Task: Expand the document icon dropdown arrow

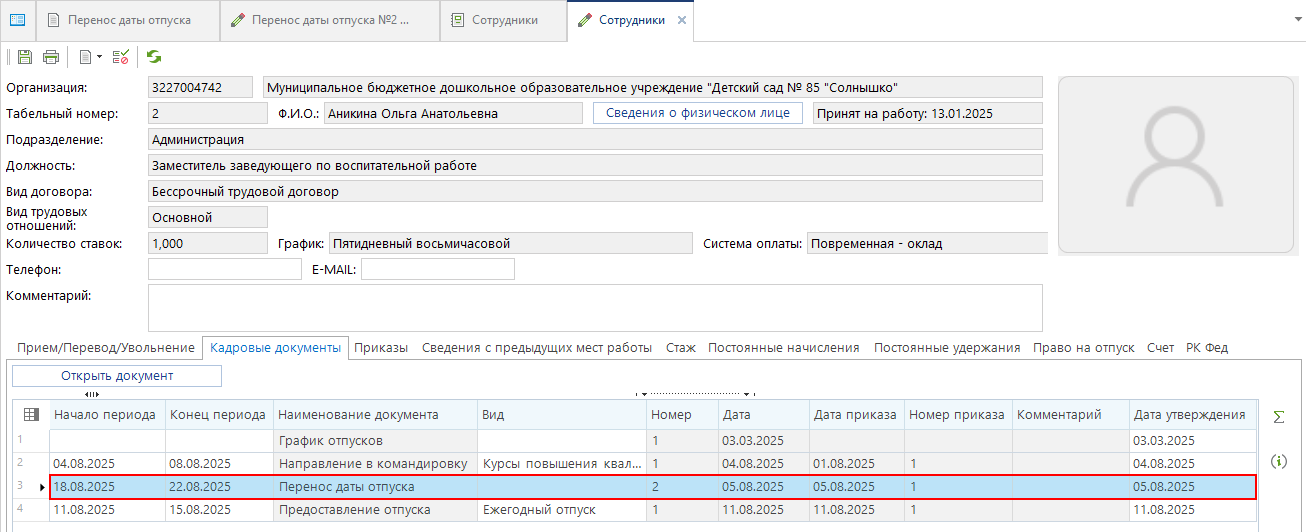Action: (99, 58)
